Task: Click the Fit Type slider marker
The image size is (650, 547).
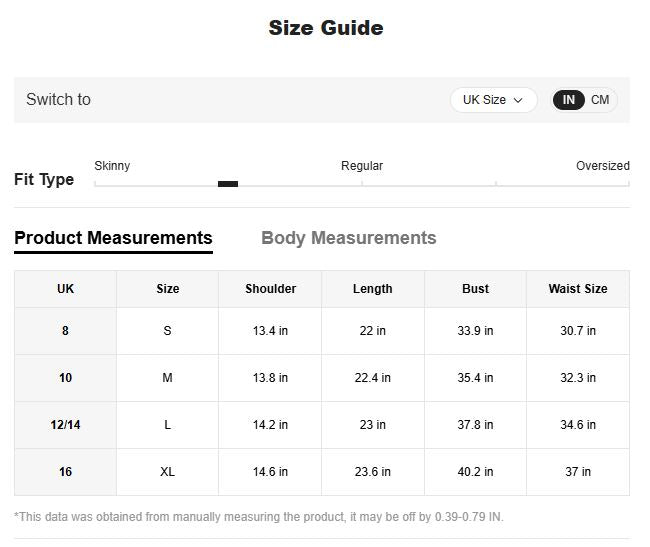Action: (x=228, y=184)
